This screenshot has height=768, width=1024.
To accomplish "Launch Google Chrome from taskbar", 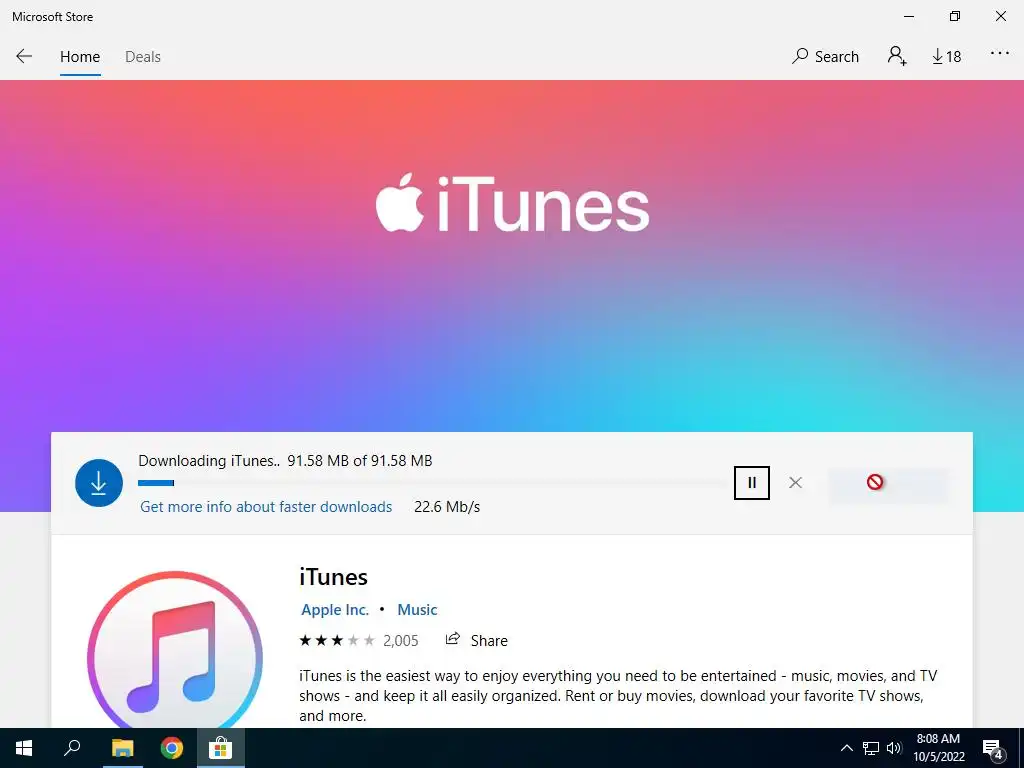I will coord(172,748).
